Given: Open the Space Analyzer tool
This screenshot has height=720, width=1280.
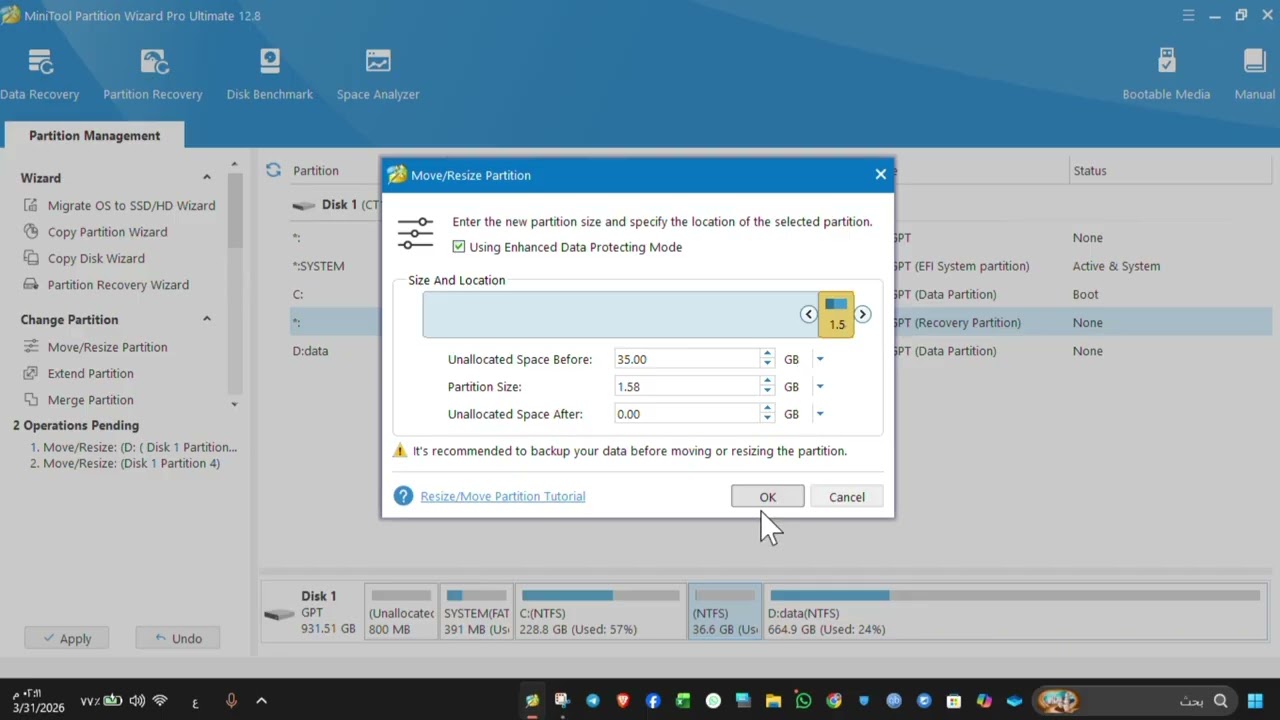Looking at the screenshot, I should pyautogui.click(x=378, y=75).
